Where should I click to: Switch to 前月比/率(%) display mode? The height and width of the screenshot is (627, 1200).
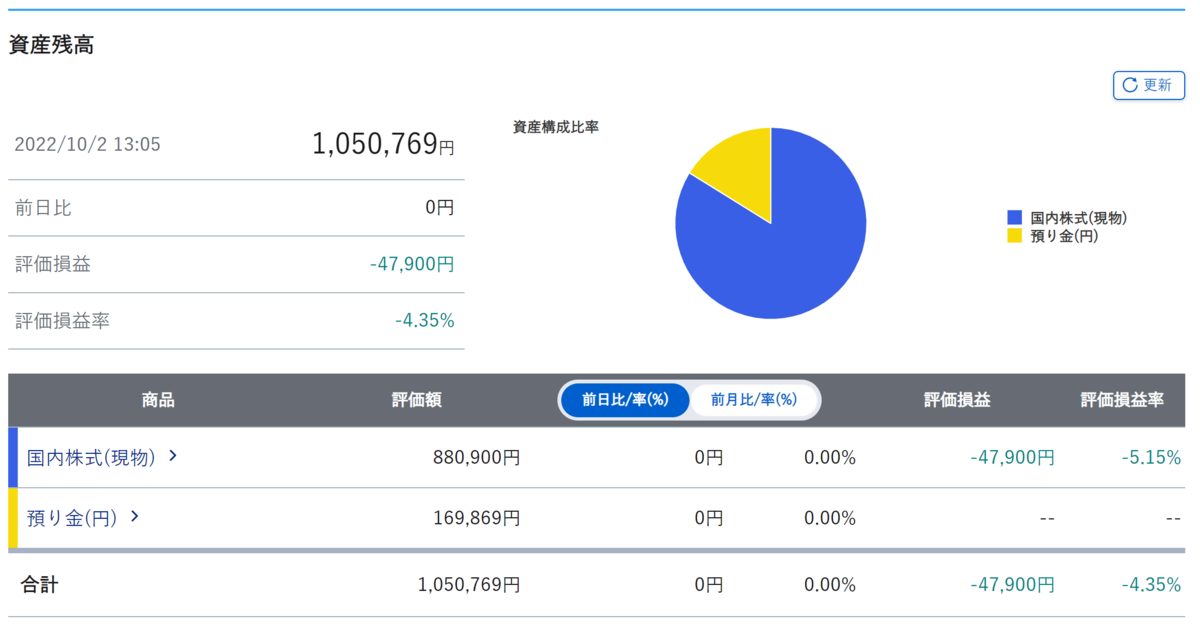(x=753, y=400)
